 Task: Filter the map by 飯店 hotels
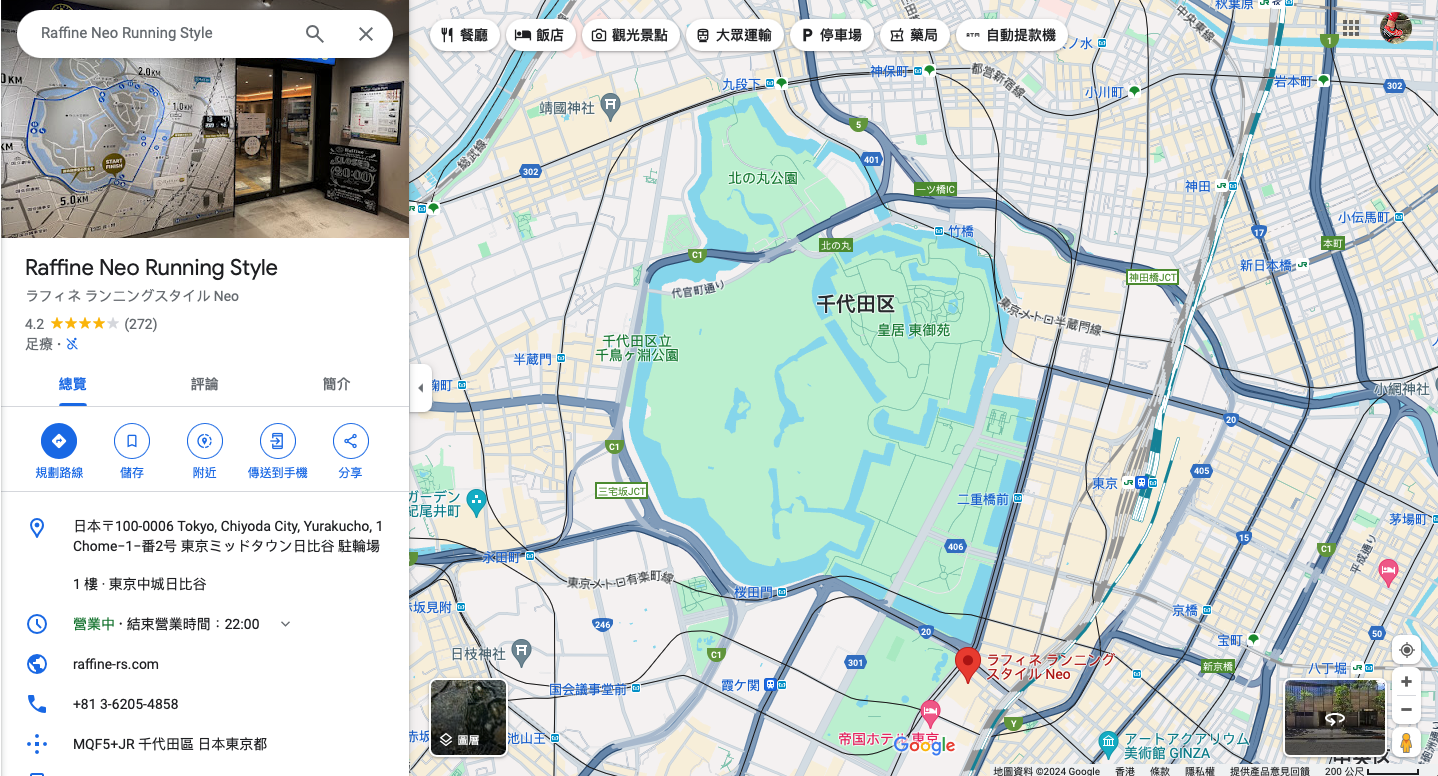coord(540,35)
